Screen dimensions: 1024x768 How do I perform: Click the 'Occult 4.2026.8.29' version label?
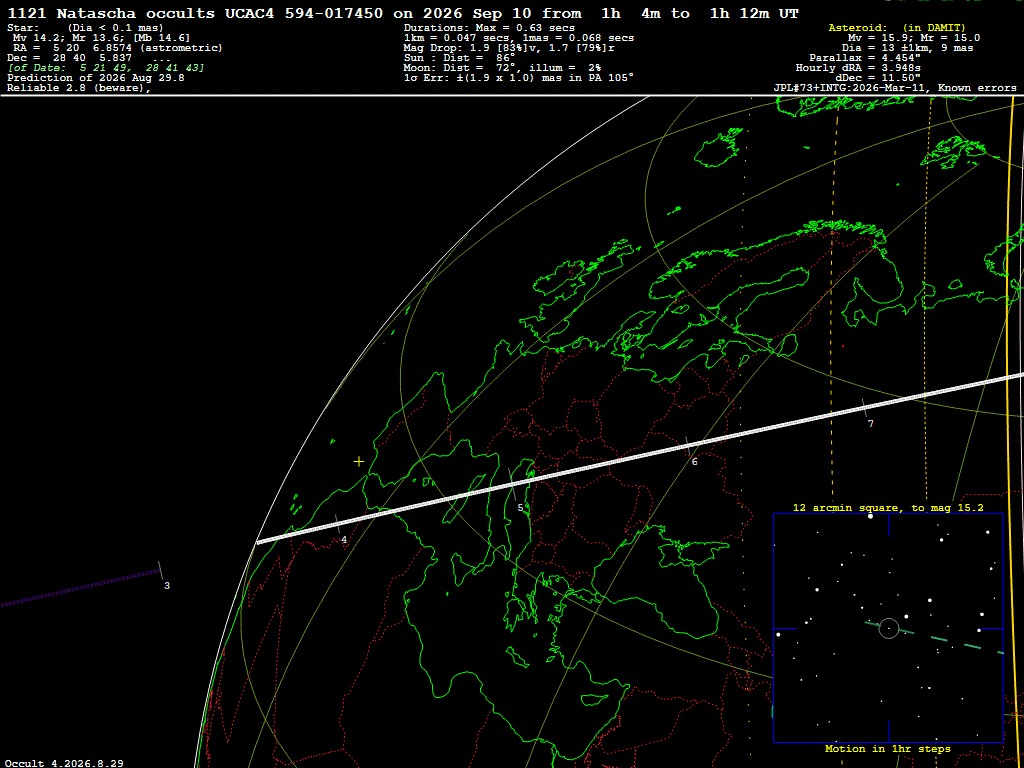click(64, 763)
